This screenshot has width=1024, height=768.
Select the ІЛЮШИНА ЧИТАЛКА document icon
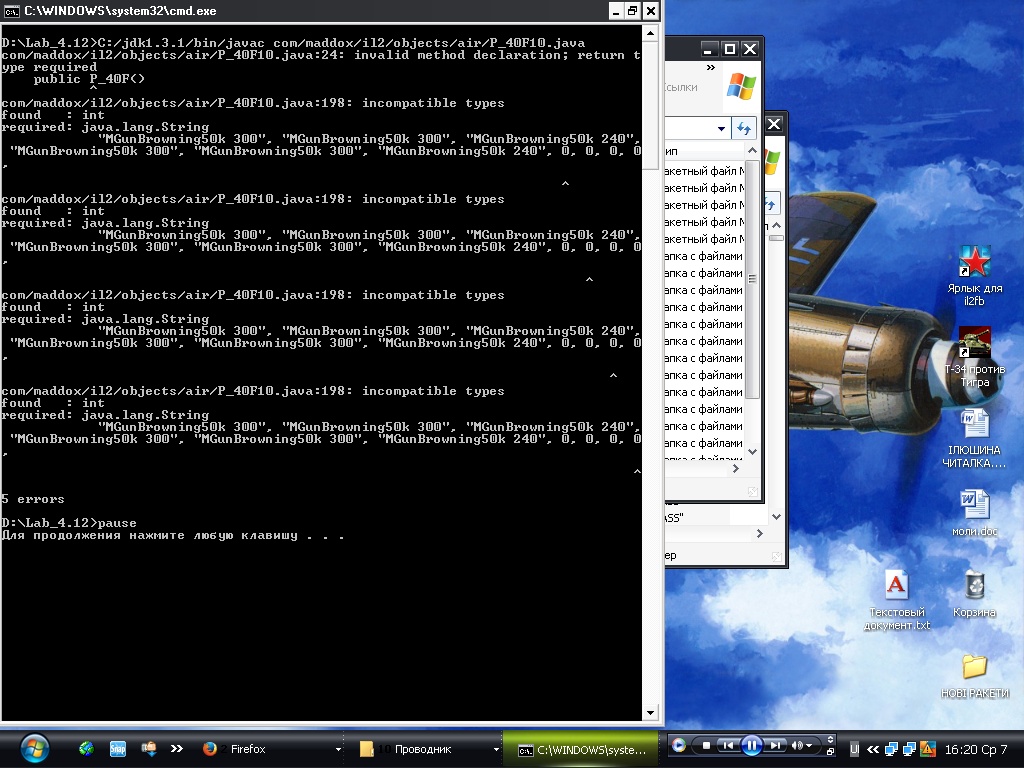(x=974, y=438)
